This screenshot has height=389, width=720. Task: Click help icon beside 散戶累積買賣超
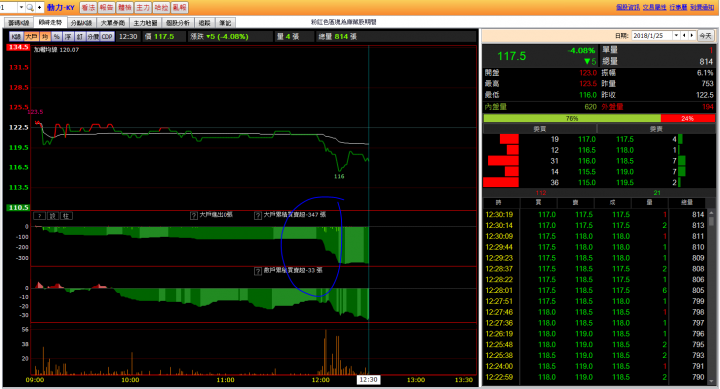258,271
